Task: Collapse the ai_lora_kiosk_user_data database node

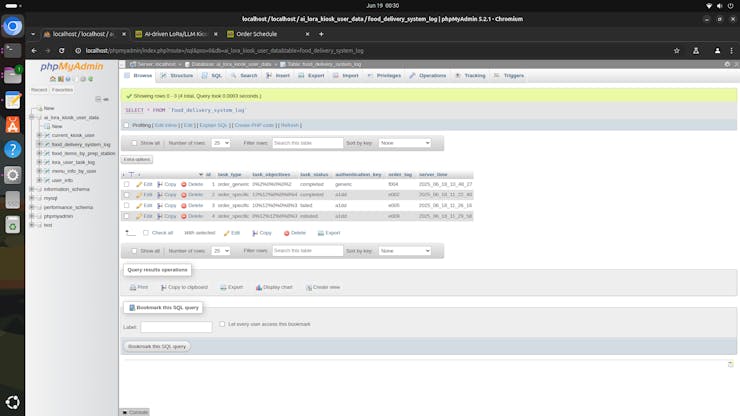Action: [32, 117]
